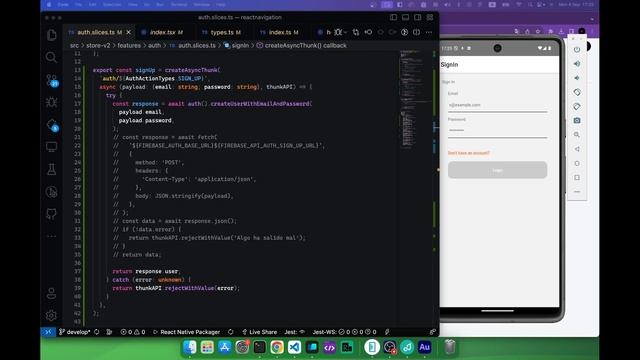Screen dimensions: 640x360
Task: Open Remote Explorer monitor icon
Action: tap(51, 147)
